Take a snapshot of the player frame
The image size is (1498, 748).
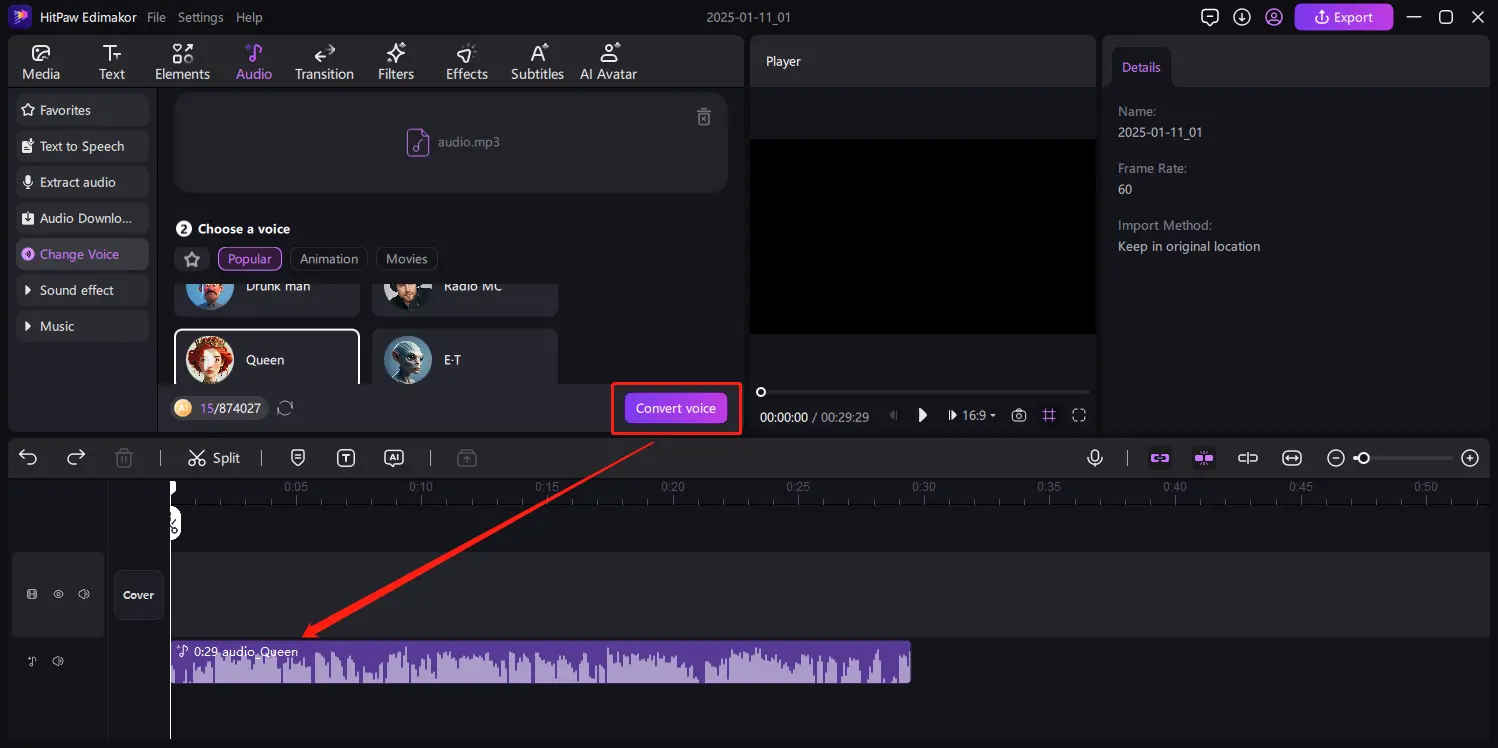(1018, 415)
